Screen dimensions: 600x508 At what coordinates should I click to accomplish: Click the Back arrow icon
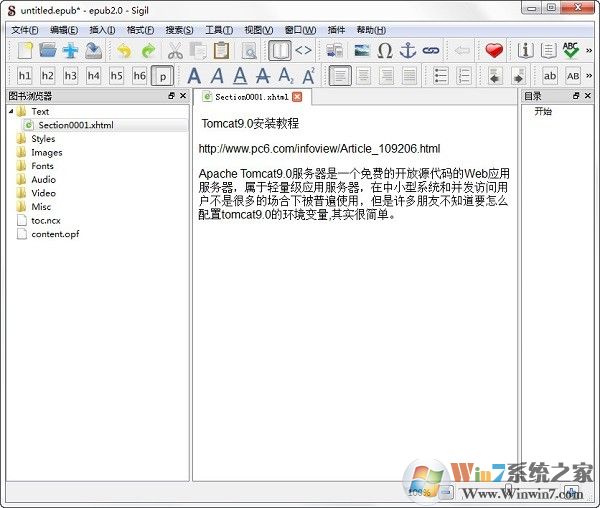(462, 50)
